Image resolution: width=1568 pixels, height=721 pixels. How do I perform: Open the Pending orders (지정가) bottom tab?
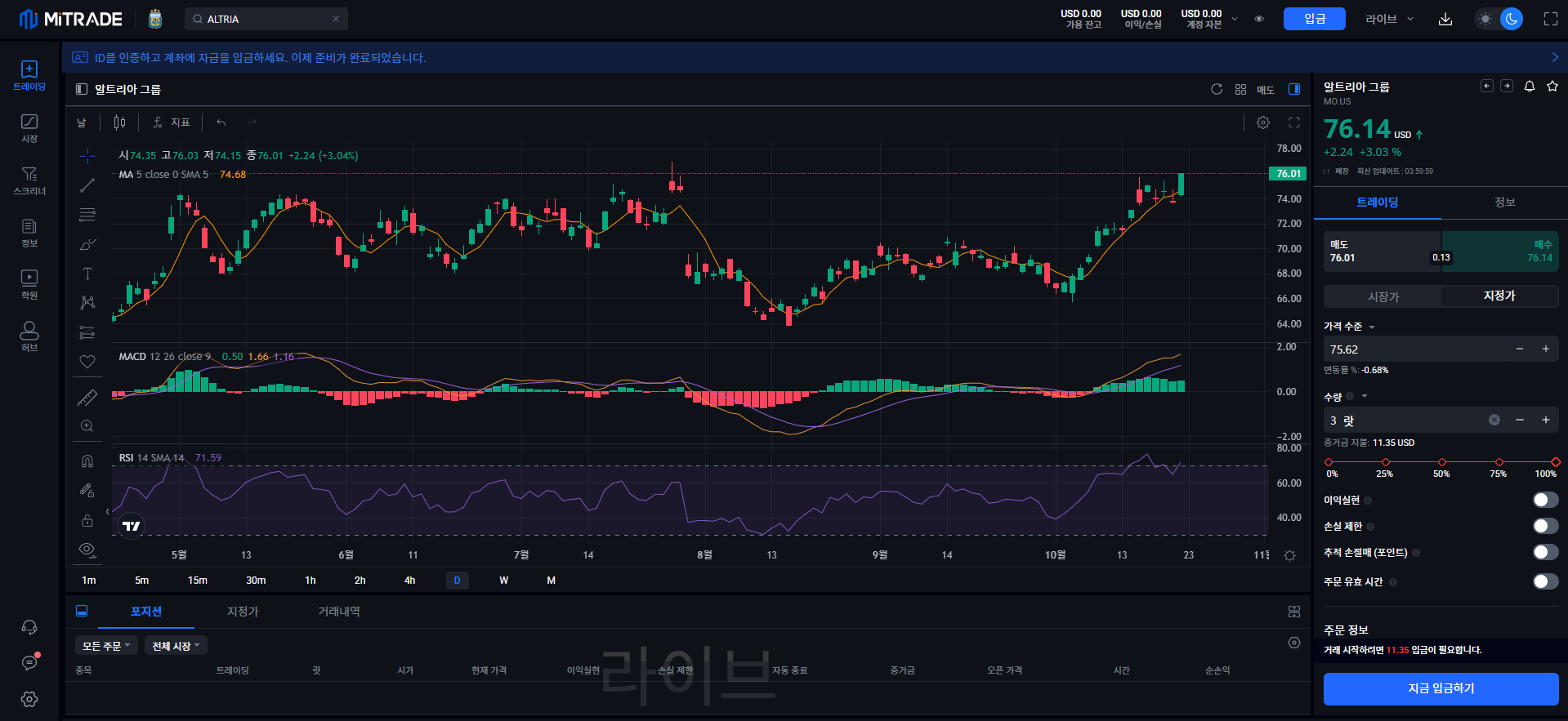pyautogui.click(x=243, y=612)
